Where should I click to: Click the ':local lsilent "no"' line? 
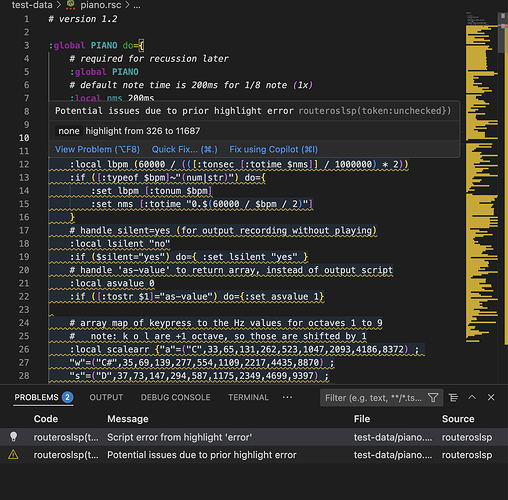(120, 244)
